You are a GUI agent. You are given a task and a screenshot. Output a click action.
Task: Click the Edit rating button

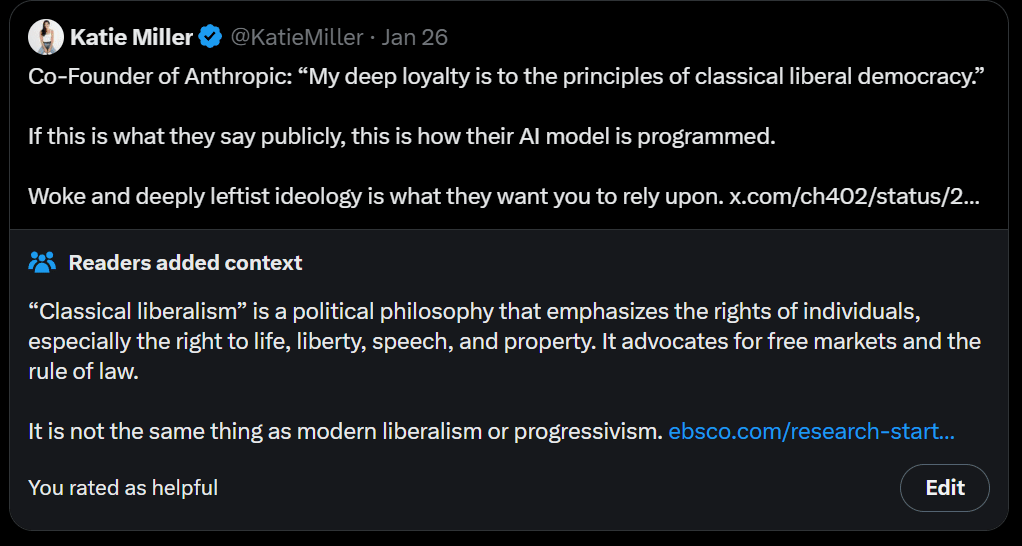click(944, 487)
